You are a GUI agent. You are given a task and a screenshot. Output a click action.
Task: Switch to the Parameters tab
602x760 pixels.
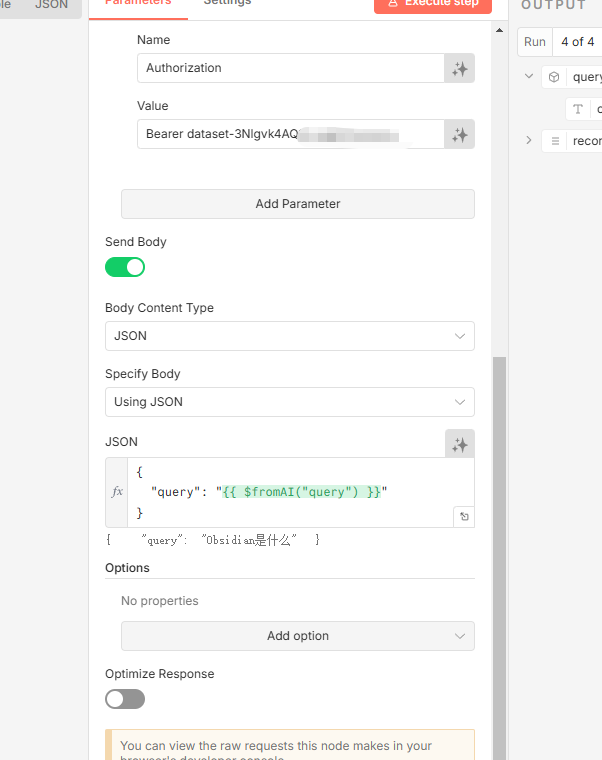click(x=138, y=3)
